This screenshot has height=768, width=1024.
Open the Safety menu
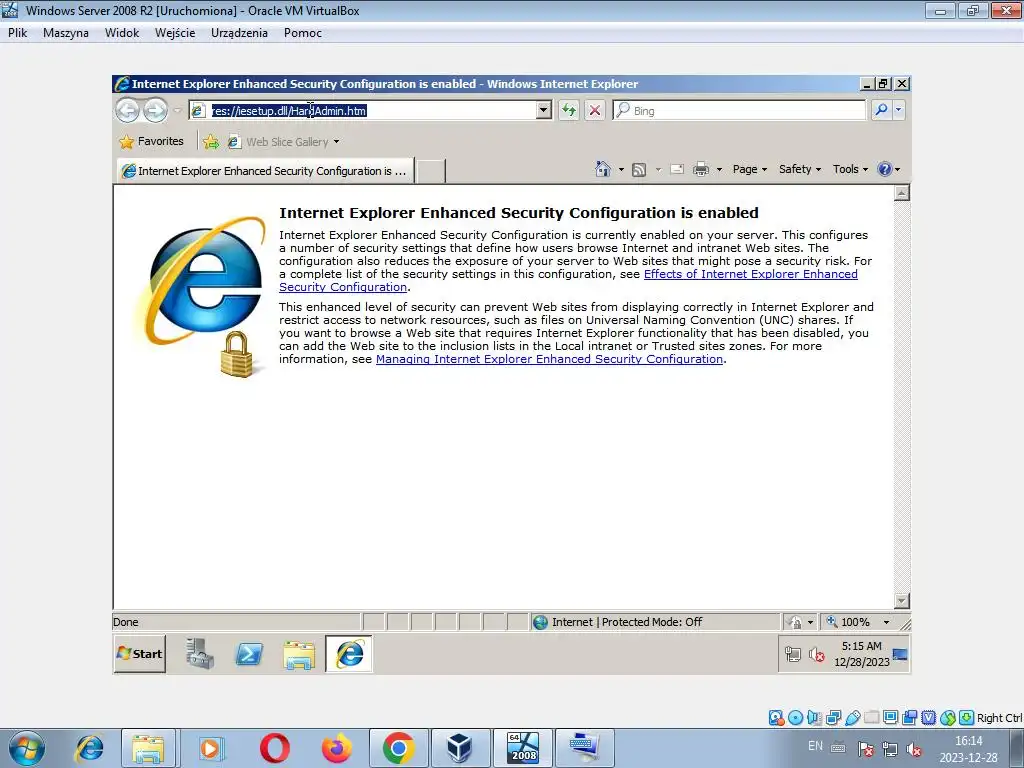coord(799,169)
